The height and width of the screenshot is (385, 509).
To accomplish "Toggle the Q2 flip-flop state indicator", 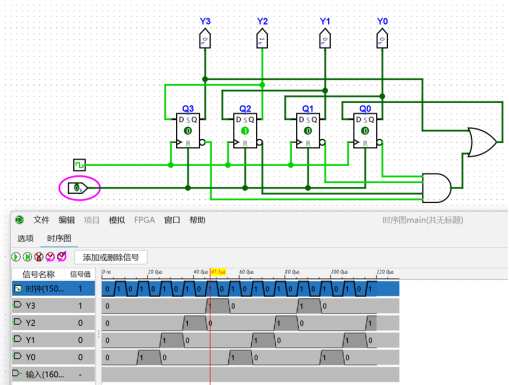I will click(x=245, y=131).
